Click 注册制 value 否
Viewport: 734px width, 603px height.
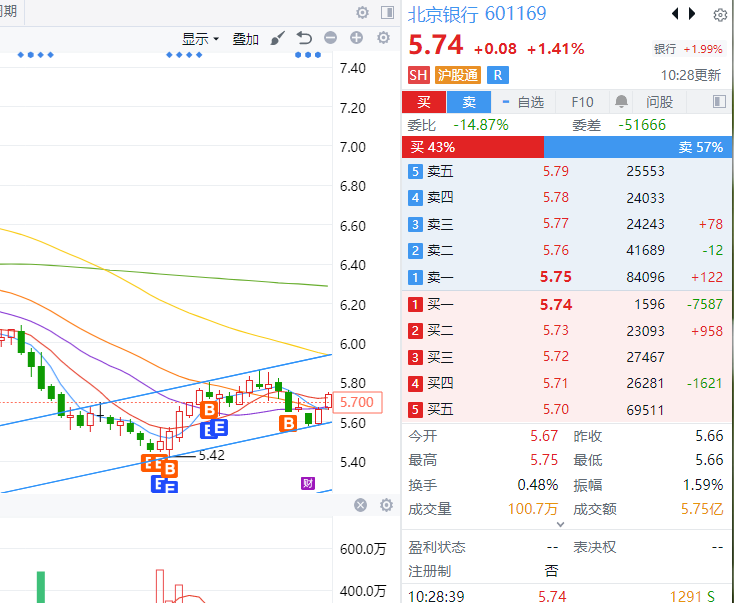pos(551,571)
